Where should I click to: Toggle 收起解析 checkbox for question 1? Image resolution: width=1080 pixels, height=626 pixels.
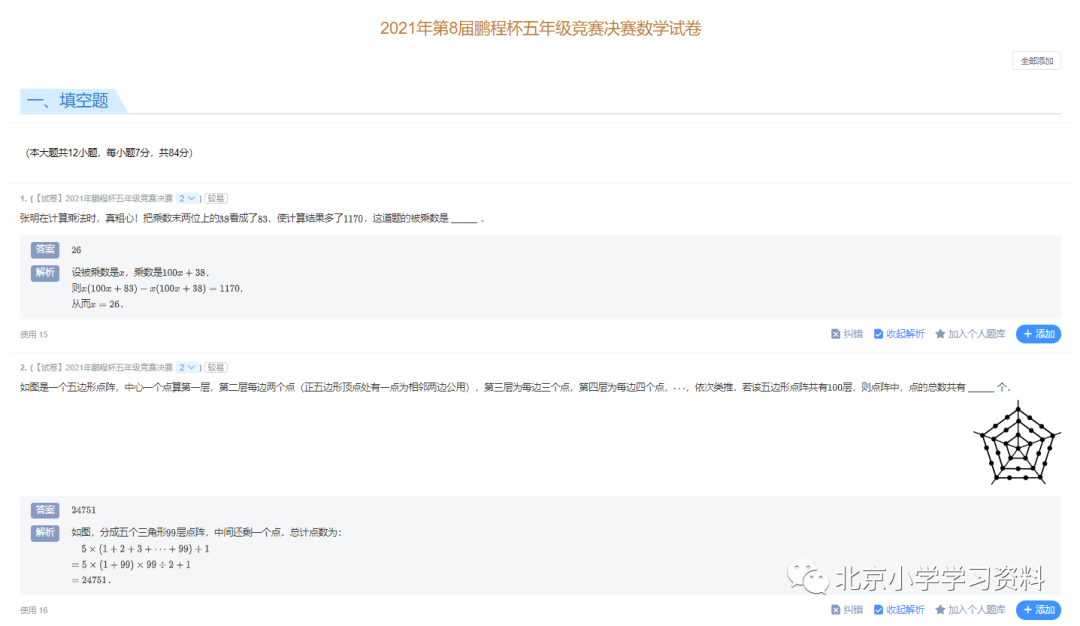click(878, 334)
